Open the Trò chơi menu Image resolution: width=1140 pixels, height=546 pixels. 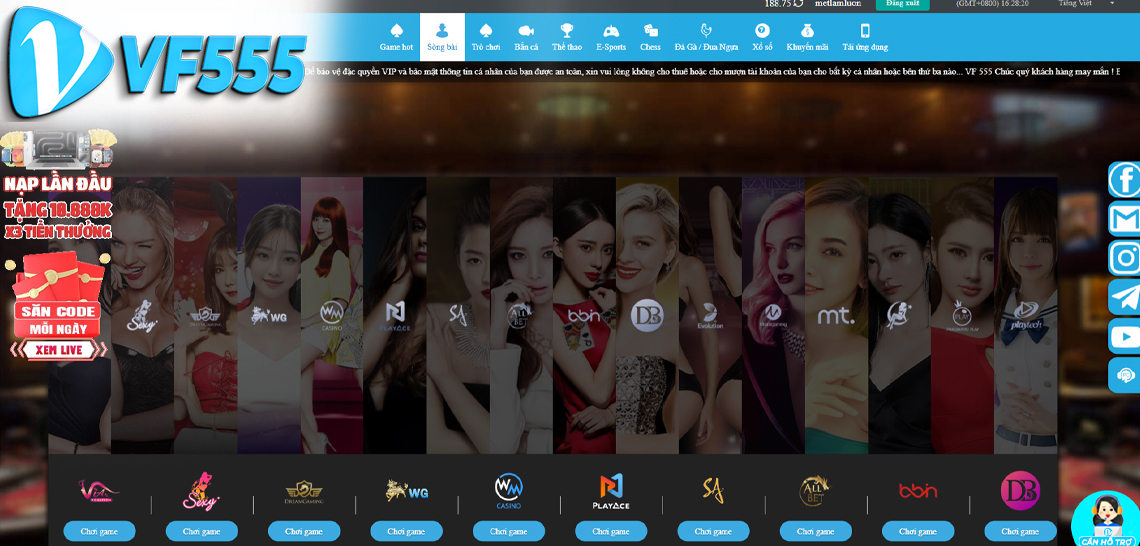(x=486, y=37)
